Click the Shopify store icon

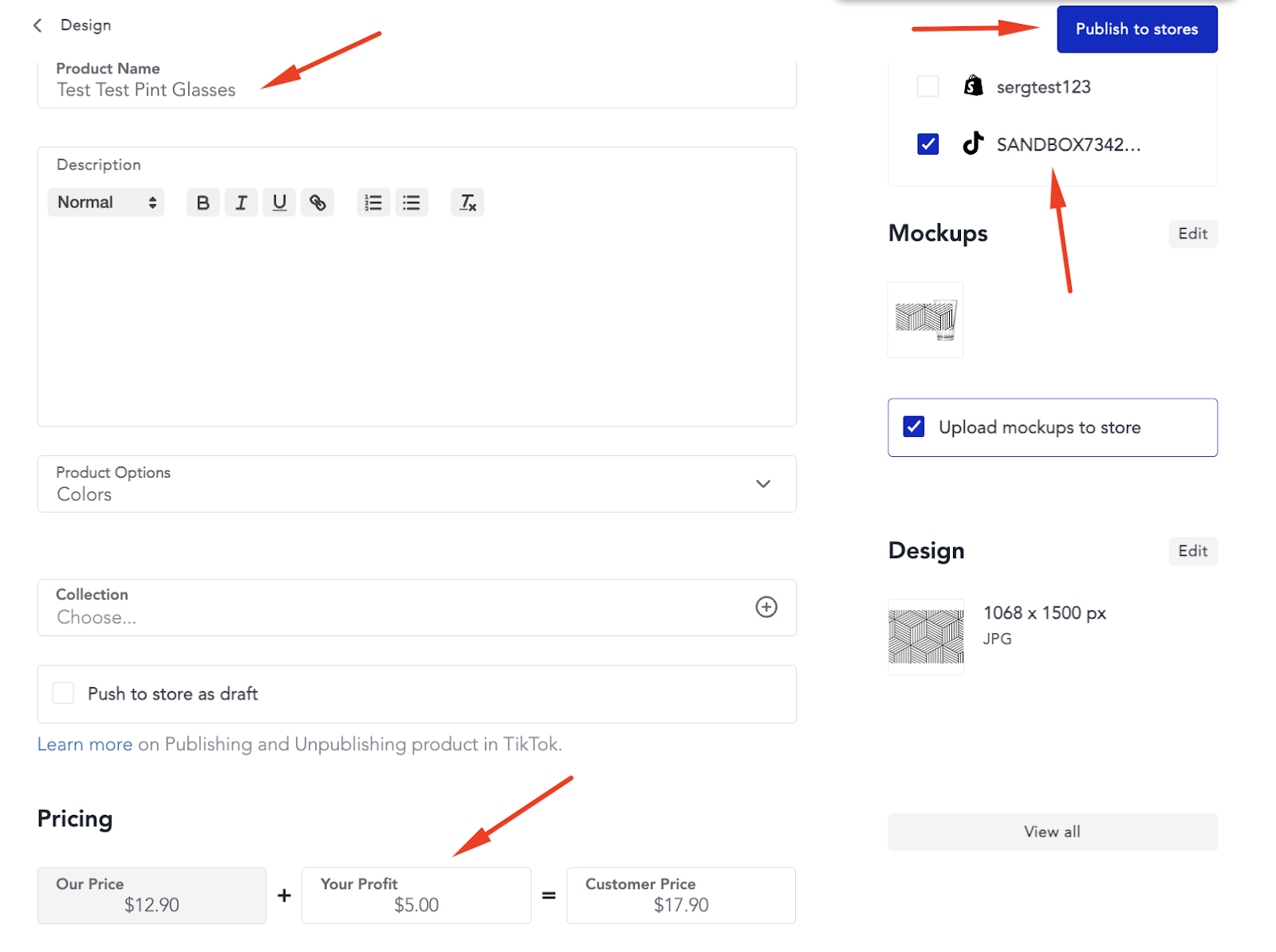point(973,86)
